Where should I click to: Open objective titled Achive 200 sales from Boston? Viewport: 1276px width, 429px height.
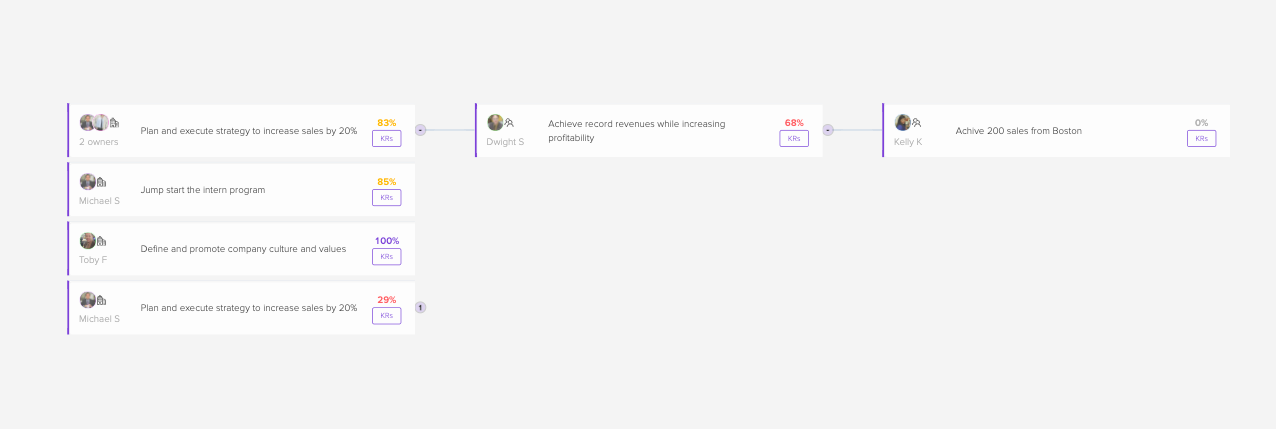coord(1018,131)
